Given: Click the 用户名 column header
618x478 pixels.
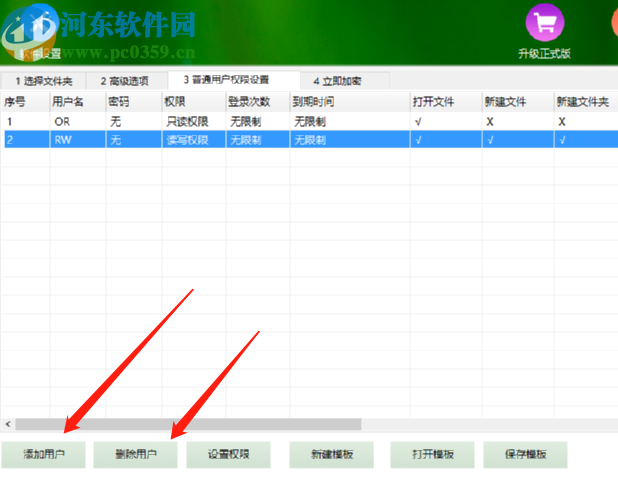Looking at the screenshot, I should click(x=78, y=102).
